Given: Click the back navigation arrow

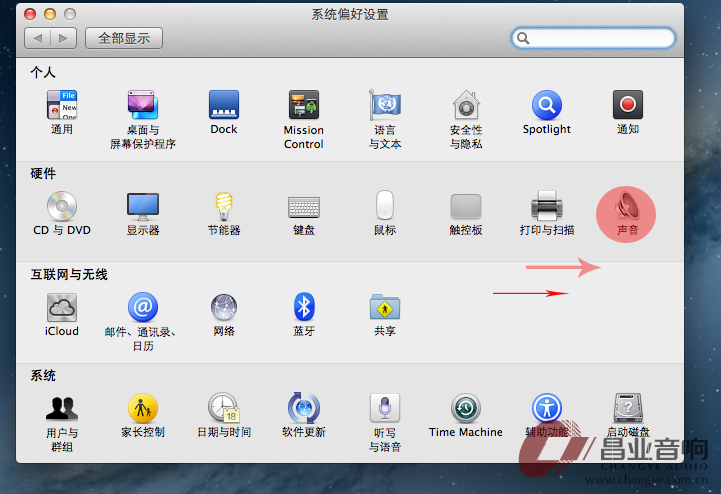Looking at the screenshot, I should click(x=37, y=38).
